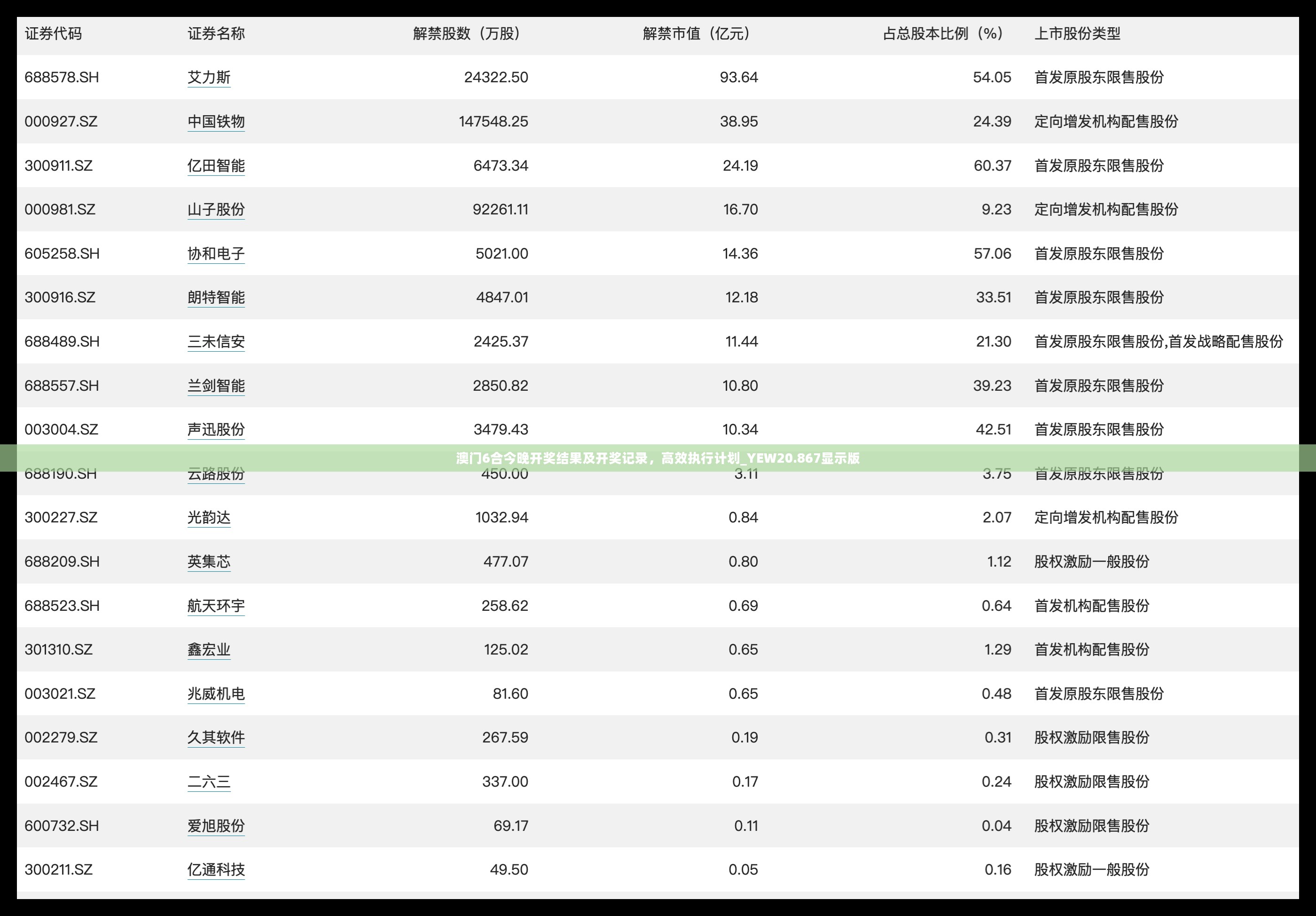Click the market value 24.19
Viewport: 1316px width, 916px height.
point(740,165)
